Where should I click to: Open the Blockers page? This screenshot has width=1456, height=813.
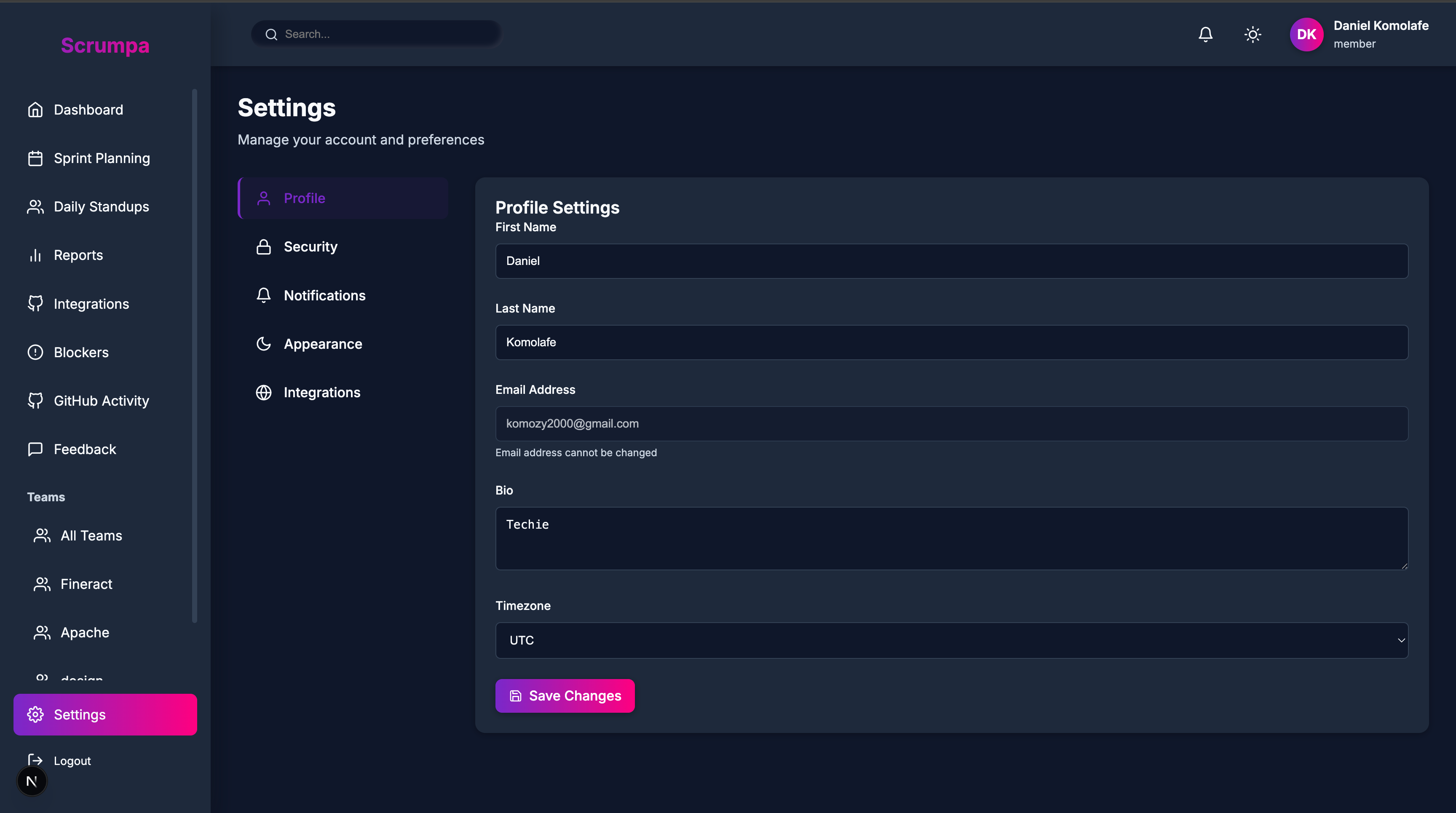point(81,352)
